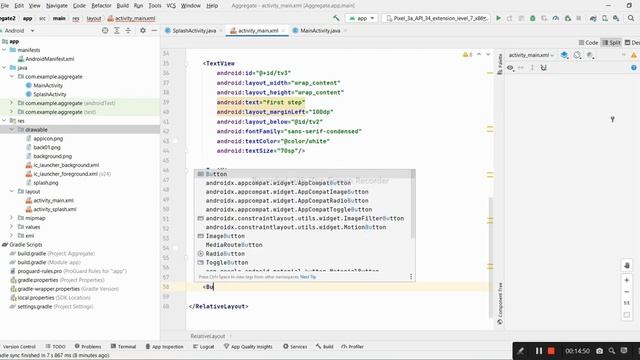Expand the mipmap folder
The image size is (640, 360).
[12, 218]
